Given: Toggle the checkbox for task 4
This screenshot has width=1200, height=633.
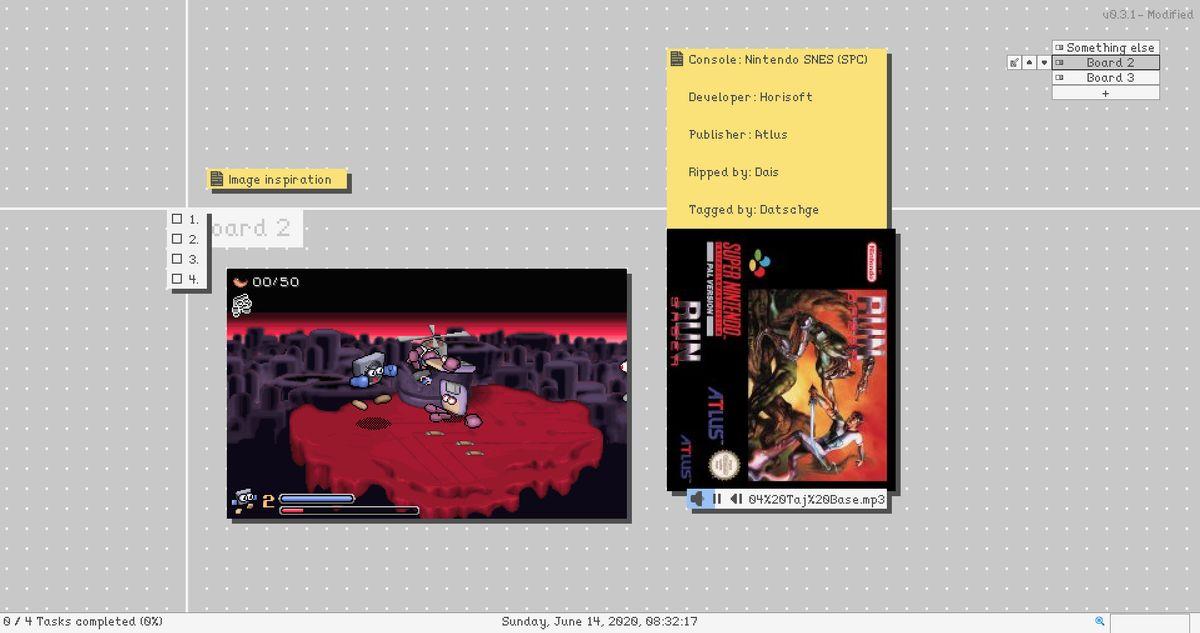Looking at the screenshot, I should pos(177,279).
